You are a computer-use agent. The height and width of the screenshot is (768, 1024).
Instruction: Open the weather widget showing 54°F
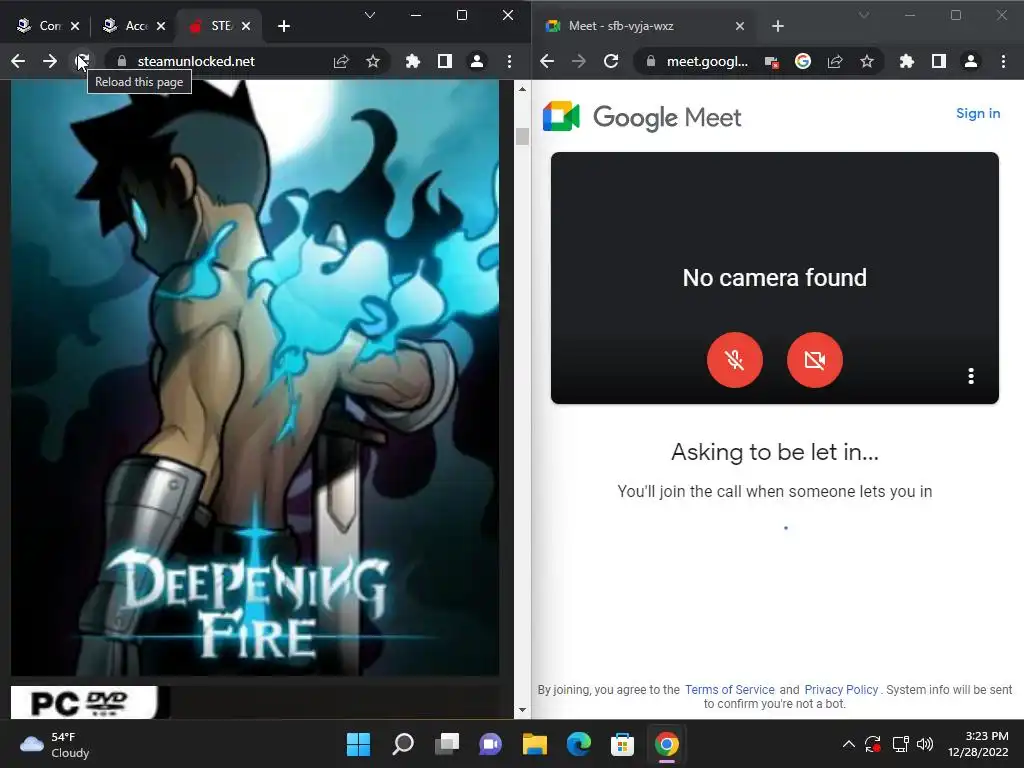[55, 744]
